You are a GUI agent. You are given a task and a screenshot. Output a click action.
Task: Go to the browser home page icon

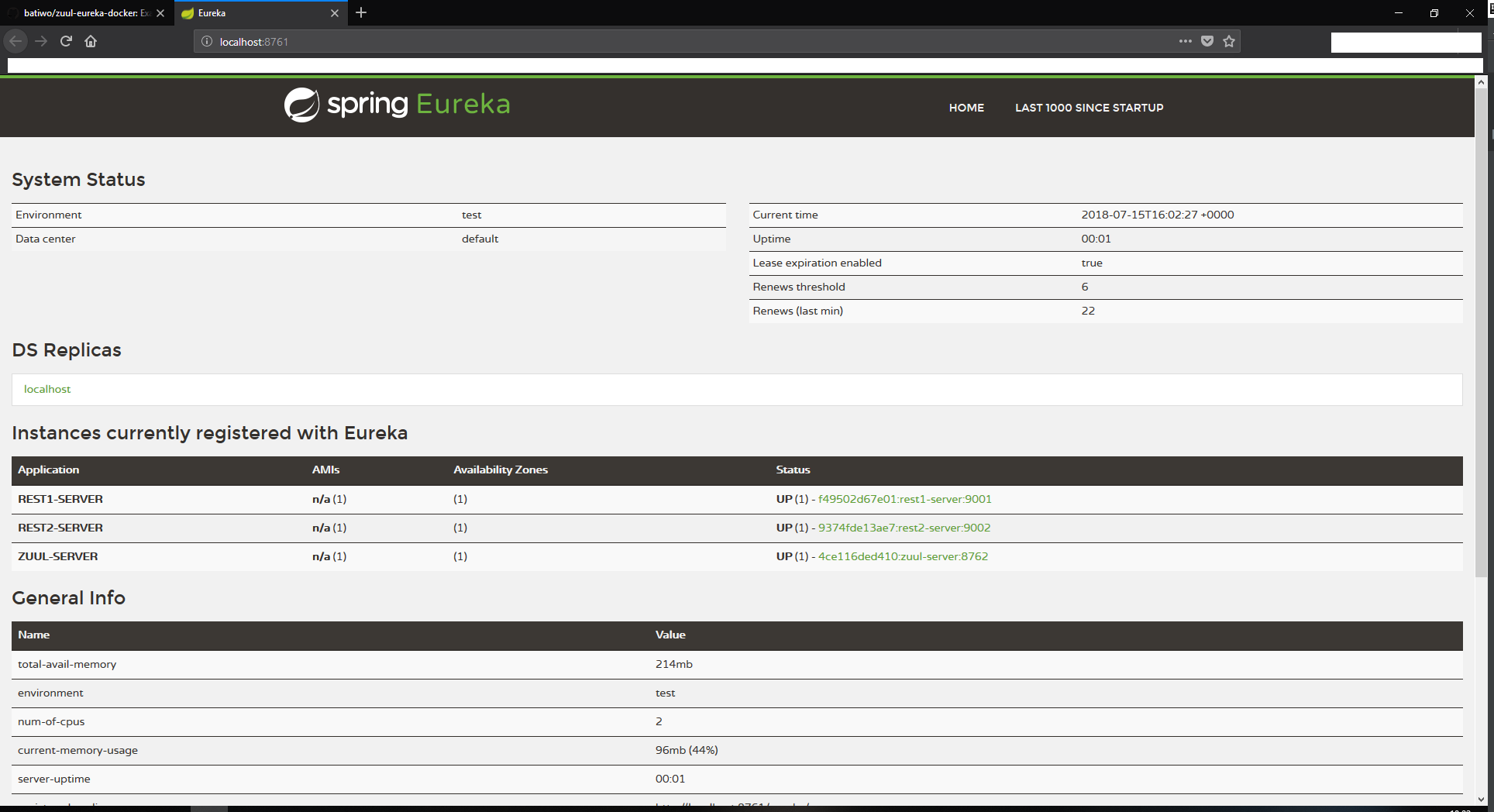point(91,41)
